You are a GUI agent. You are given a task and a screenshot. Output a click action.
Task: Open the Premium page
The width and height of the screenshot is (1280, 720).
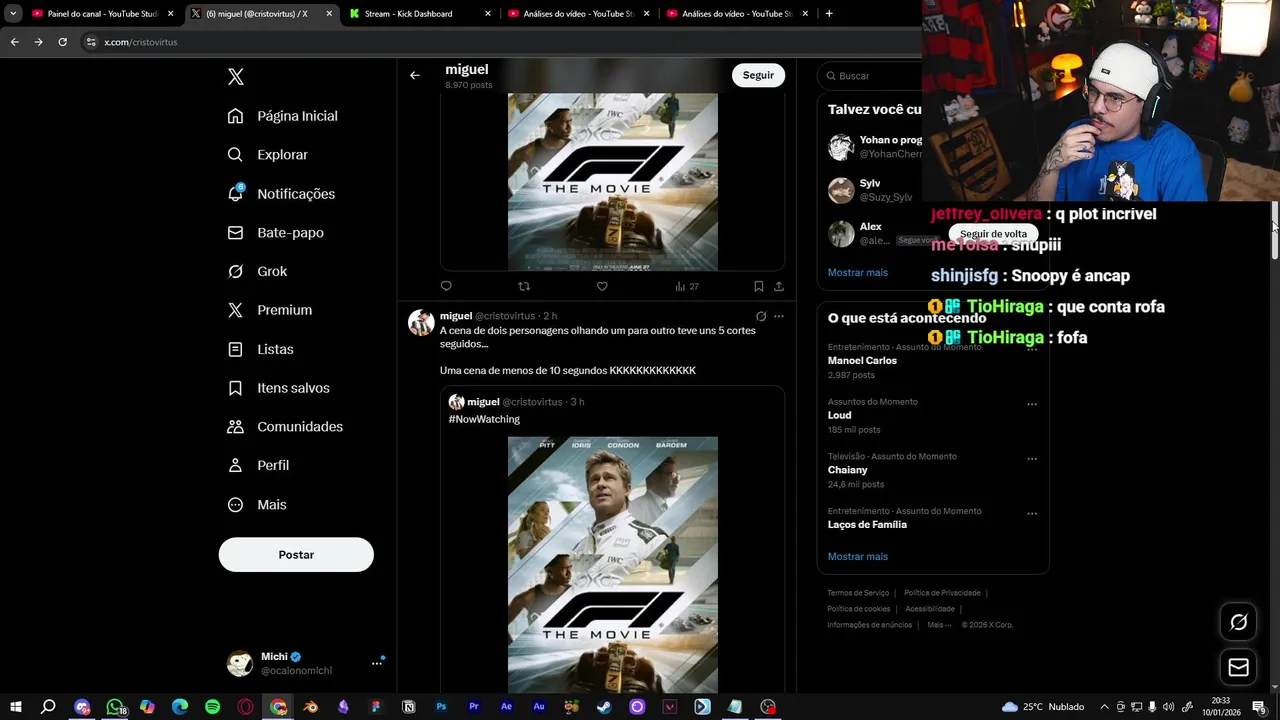coord(270,310)
